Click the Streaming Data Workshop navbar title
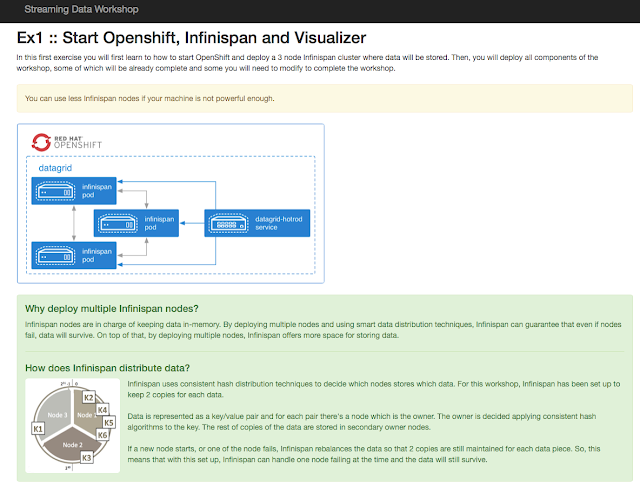 click(x=81, y=9)
